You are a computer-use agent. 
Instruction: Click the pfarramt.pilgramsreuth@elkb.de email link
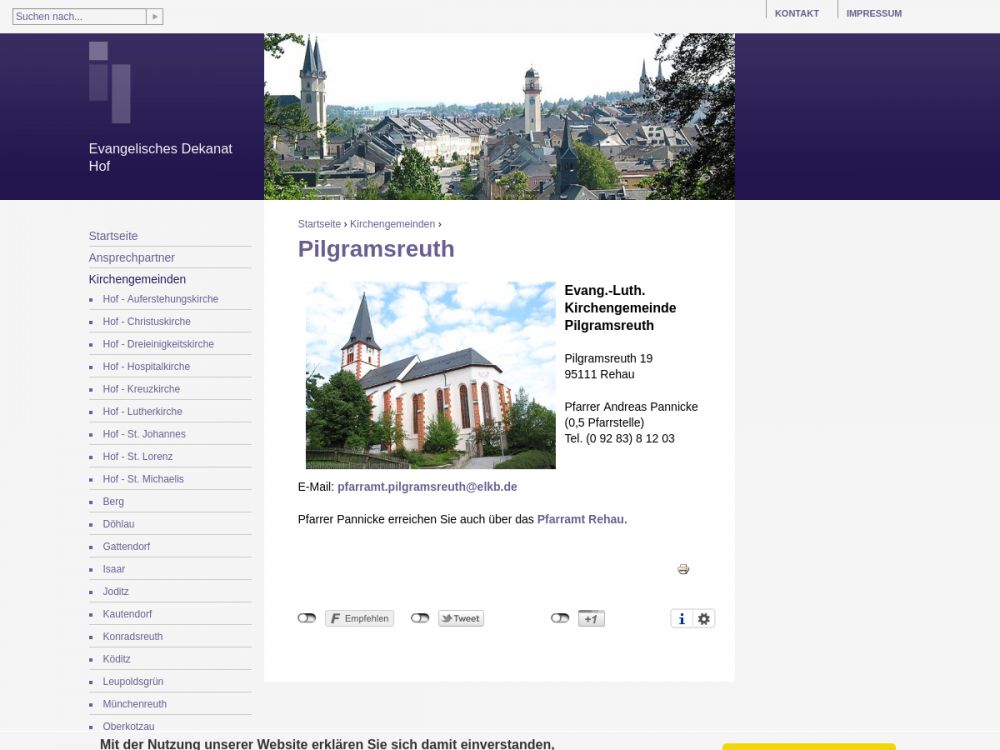[427, 487]
